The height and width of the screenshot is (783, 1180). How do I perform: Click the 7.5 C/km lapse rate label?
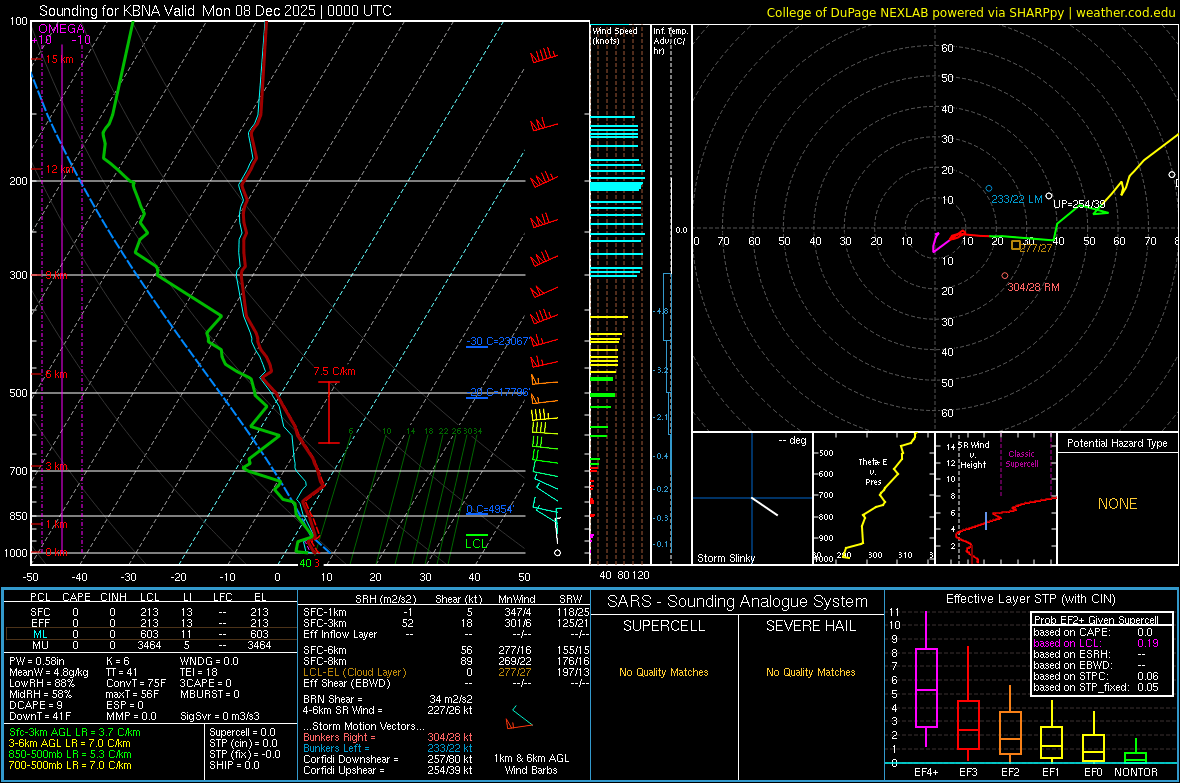pyautogui.click(x=334, y=371)
